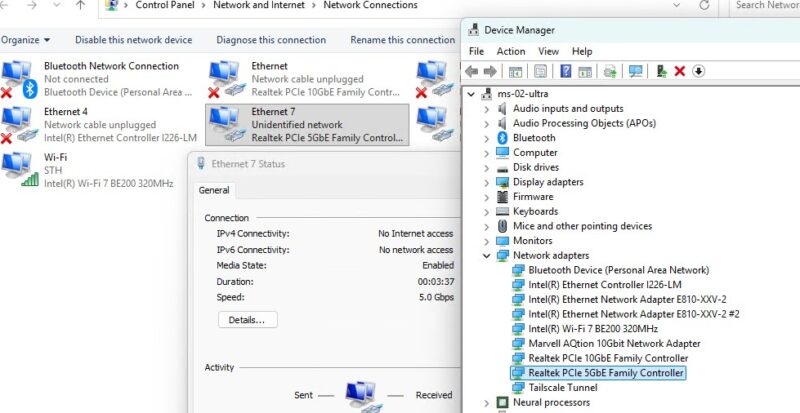Expand the Neural processors category chevron
Image resolution: width=800 pixels, height=413 pixels.
(486, 403)
